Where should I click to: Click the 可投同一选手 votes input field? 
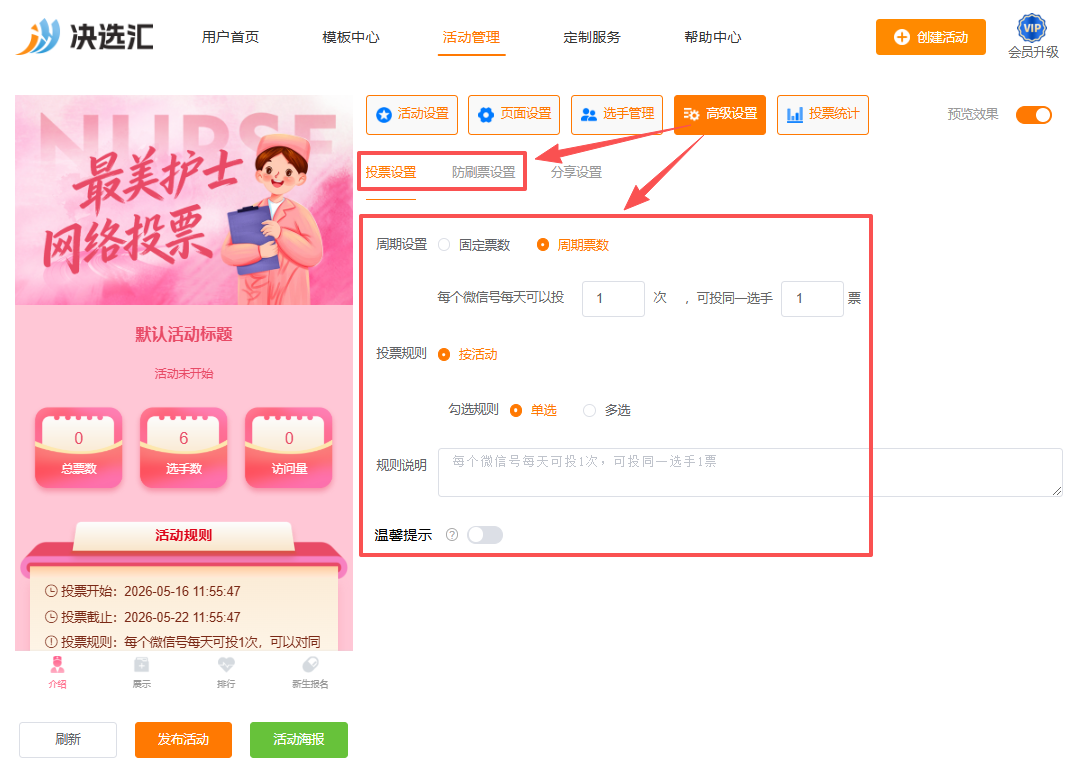point(812,298)
